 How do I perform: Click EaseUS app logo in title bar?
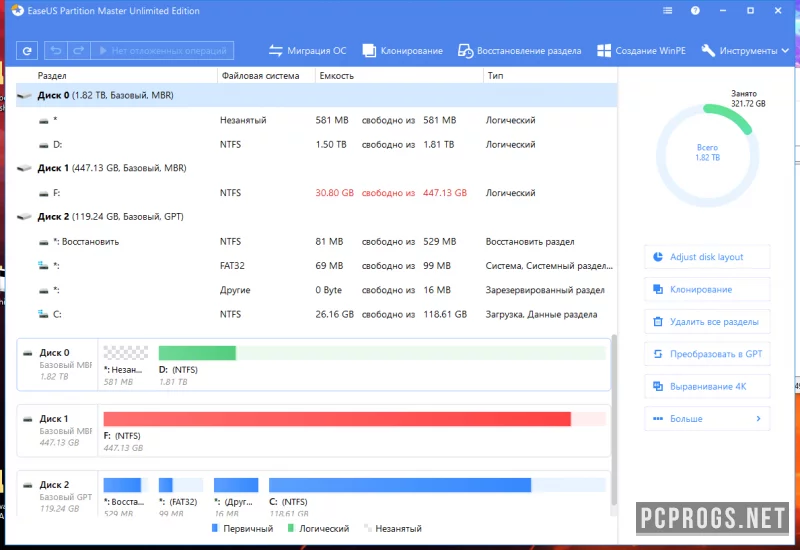click(18, 11)
